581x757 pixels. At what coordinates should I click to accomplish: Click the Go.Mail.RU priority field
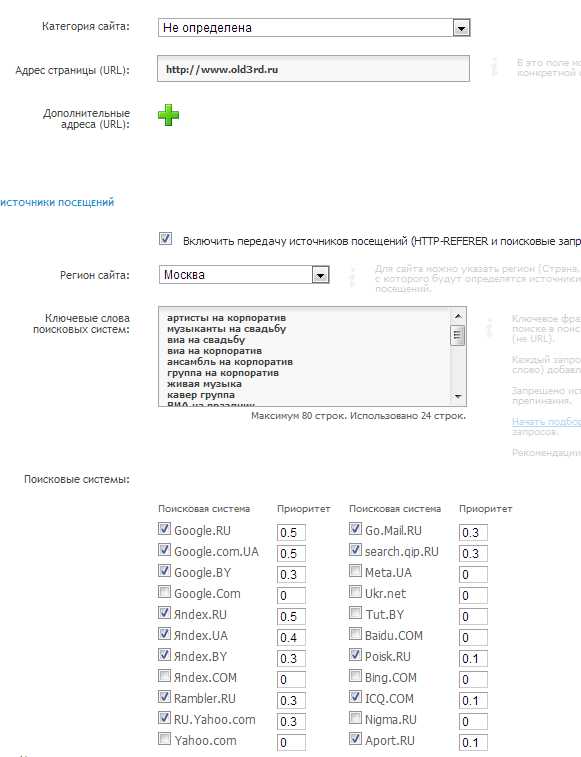473,533
